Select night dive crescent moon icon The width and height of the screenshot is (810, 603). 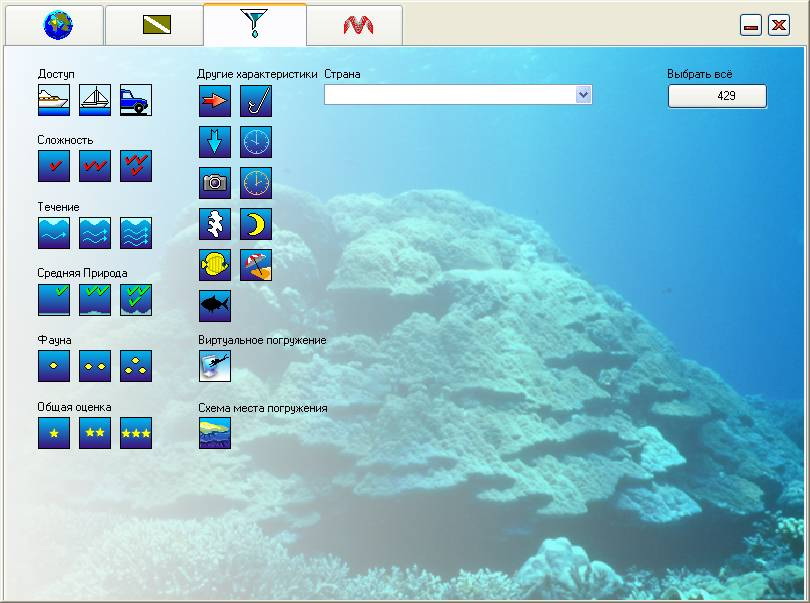coord(256,224)
